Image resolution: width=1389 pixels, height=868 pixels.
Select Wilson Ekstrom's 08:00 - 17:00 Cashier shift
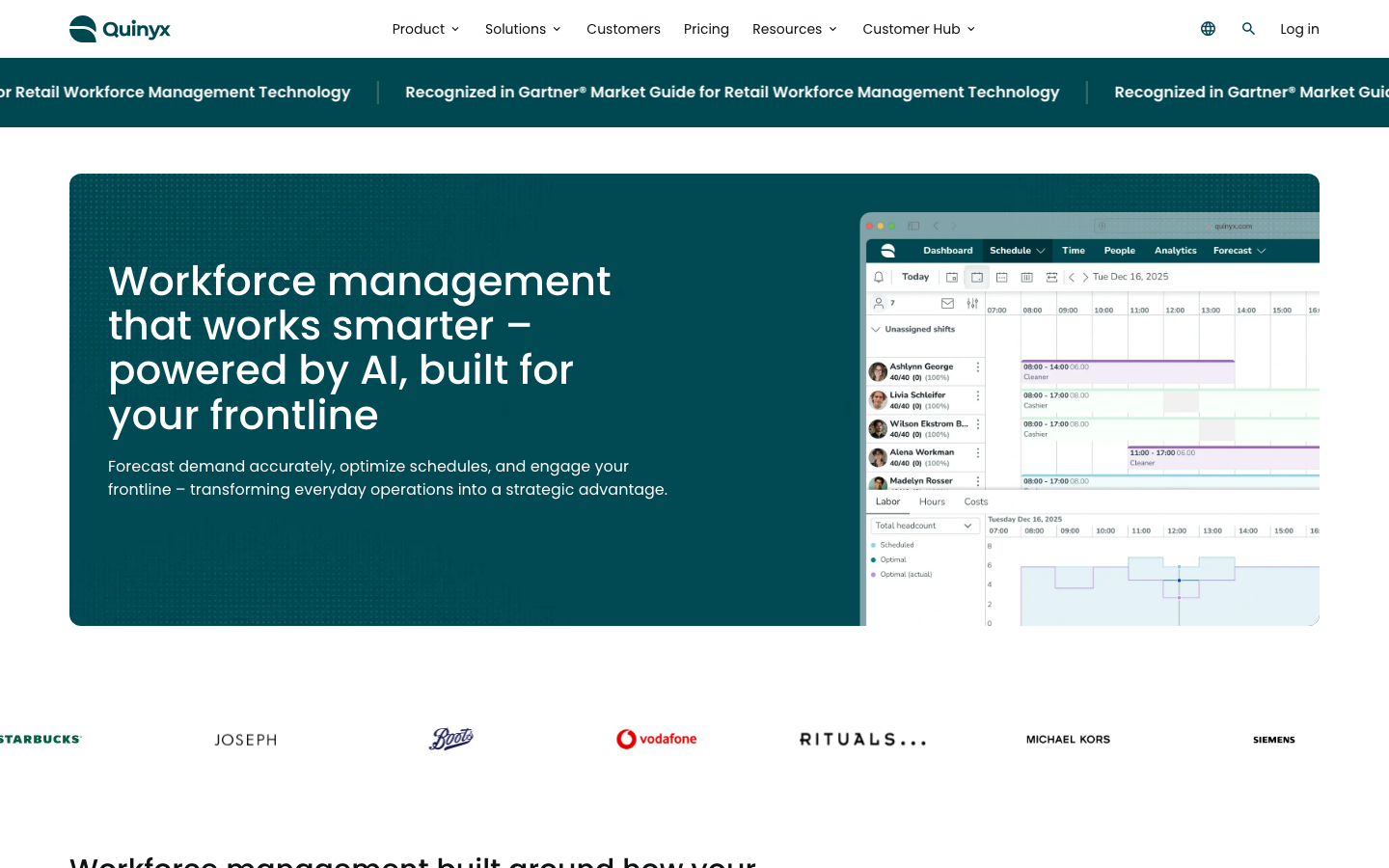(1170, 428)
